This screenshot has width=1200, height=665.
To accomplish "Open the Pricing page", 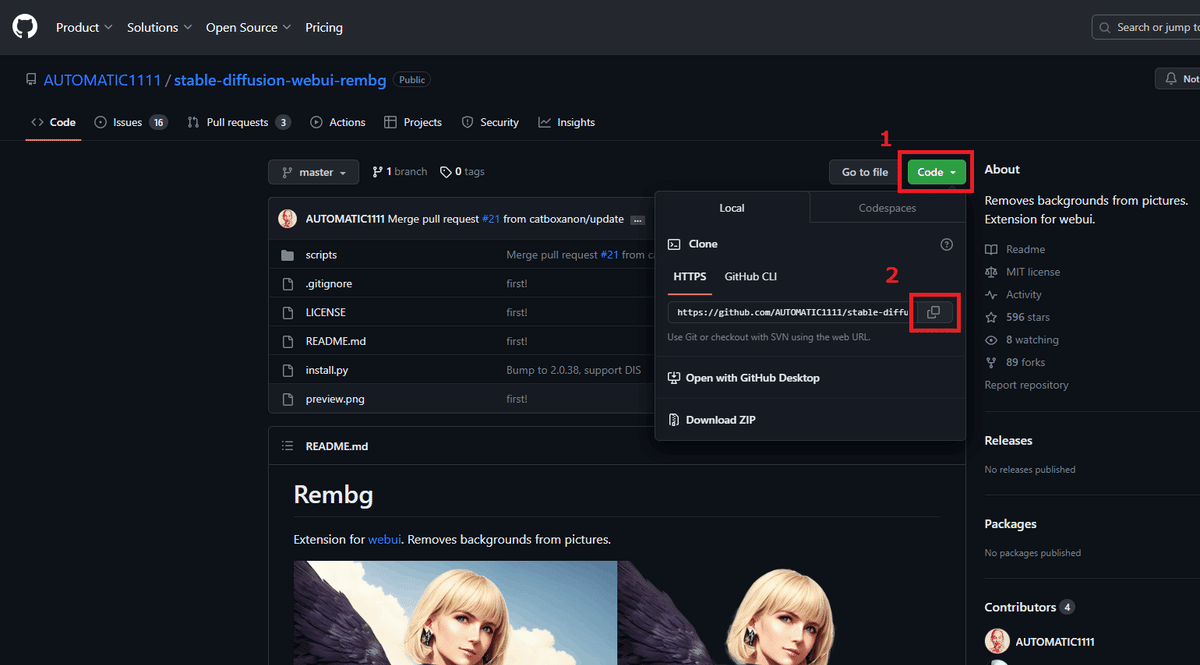I will [324, 27].
